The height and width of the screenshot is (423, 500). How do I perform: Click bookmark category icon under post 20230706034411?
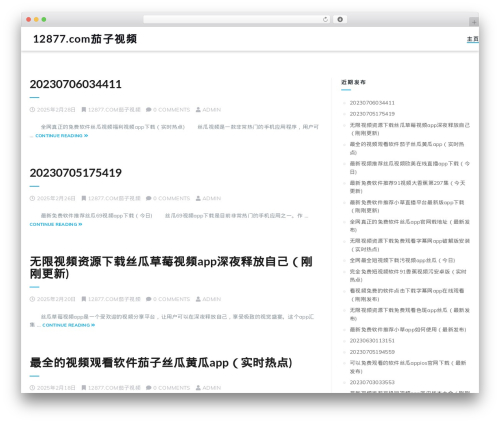[84, 110]
